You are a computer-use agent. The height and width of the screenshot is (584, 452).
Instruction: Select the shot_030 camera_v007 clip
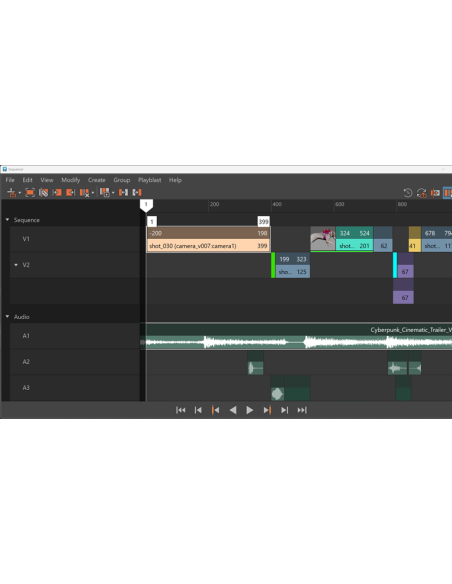click(209, 239)
